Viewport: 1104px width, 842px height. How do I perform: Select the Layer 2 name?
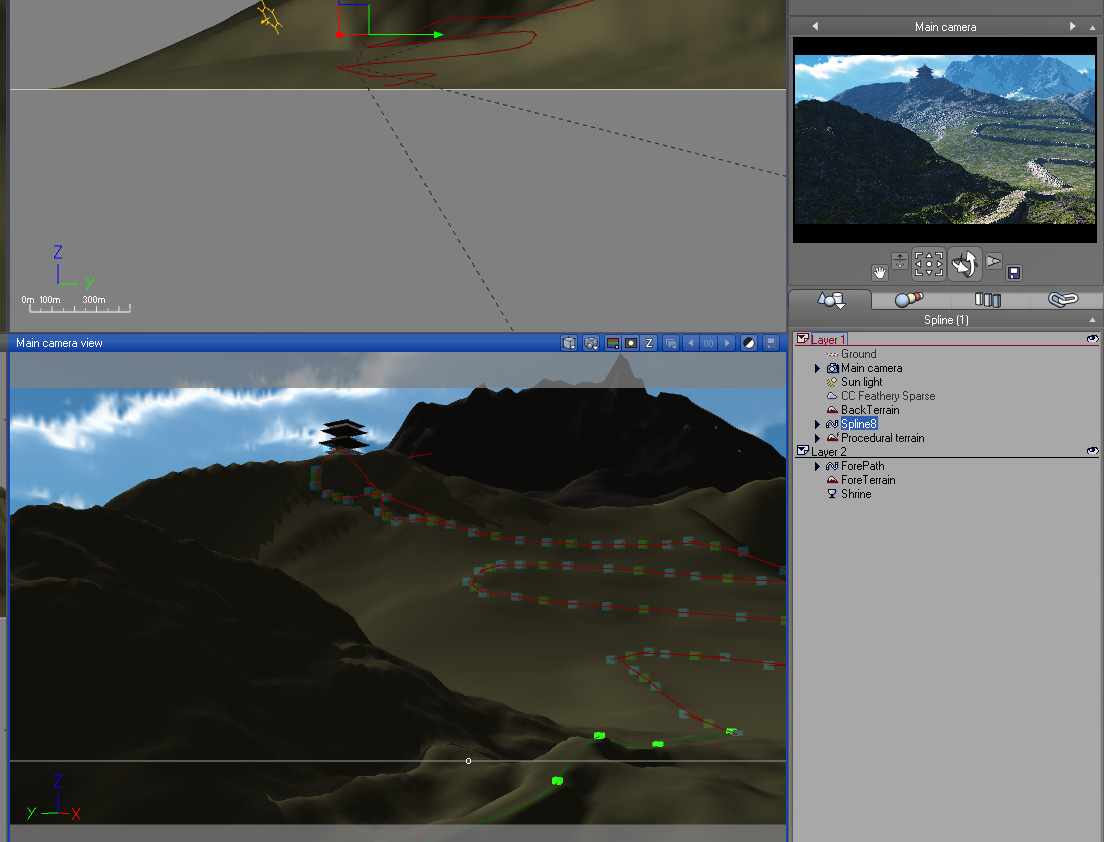pyautogui.click(x=829, y=451)
